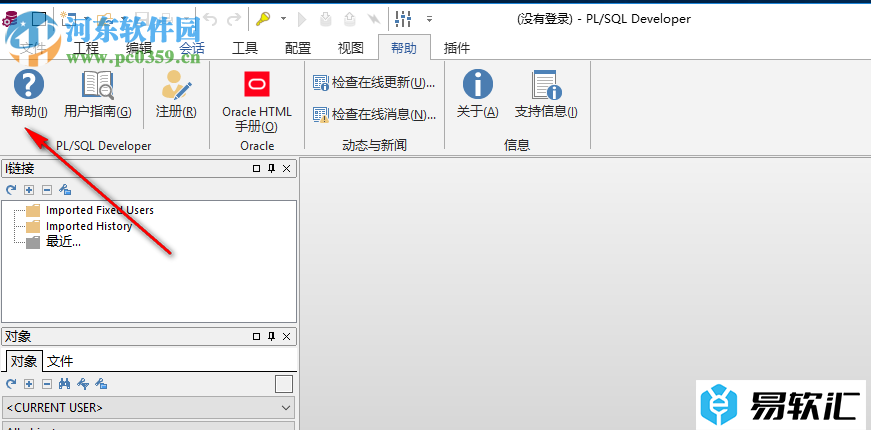Screen dimensions: 871x430
Task: Open the quick access toolbar customize arrow
Action: (429, 19)
